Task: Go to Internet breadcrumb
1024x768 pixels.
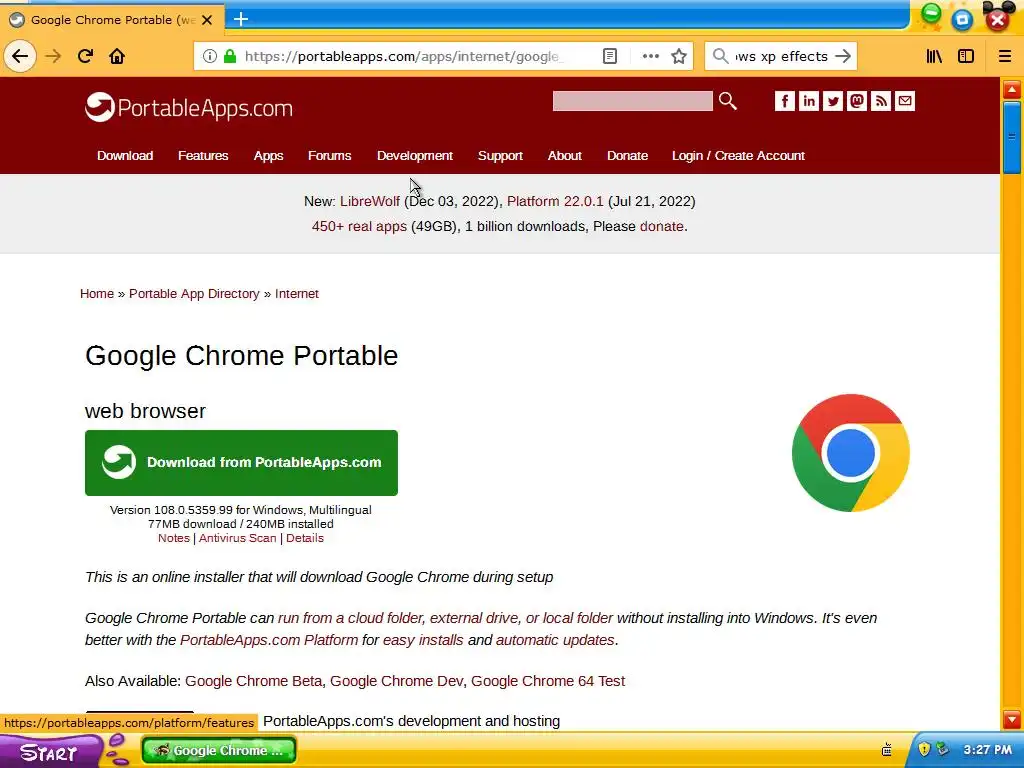Action: (x=296, y=293)
